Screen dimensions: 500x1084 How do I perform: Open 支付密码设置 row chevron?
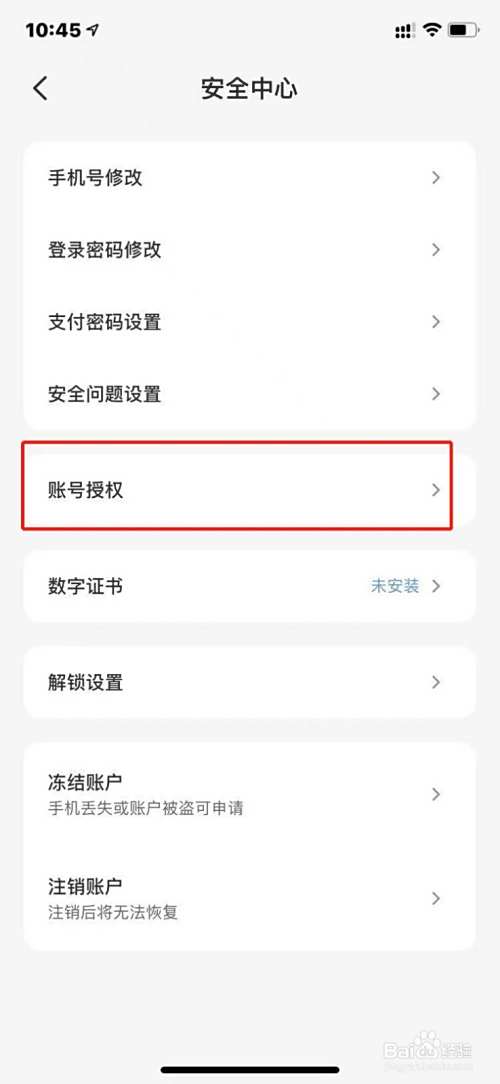(x=436, y=322)
